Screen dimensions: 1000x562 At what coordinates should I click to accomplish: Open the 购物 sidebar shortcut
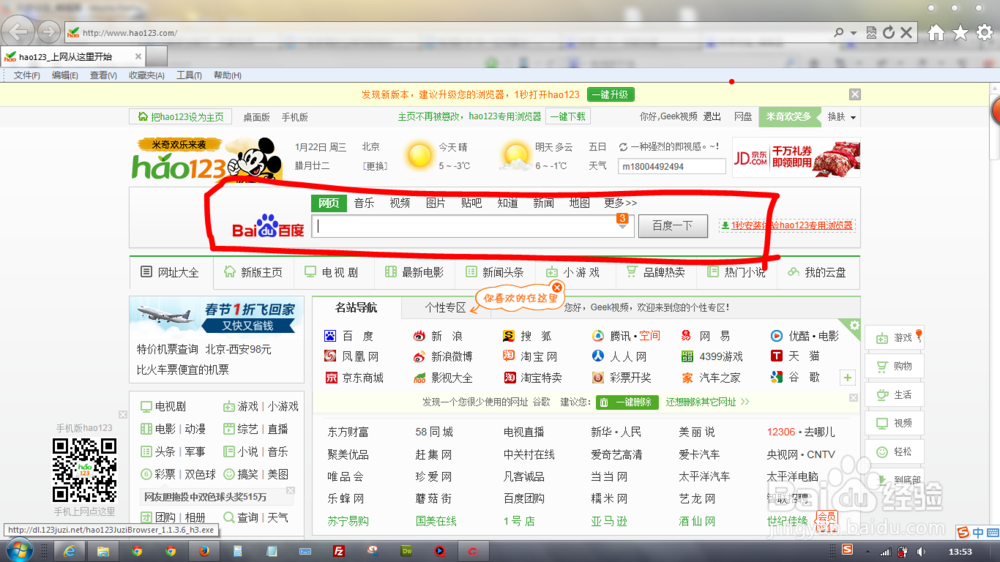click(895, 366)
